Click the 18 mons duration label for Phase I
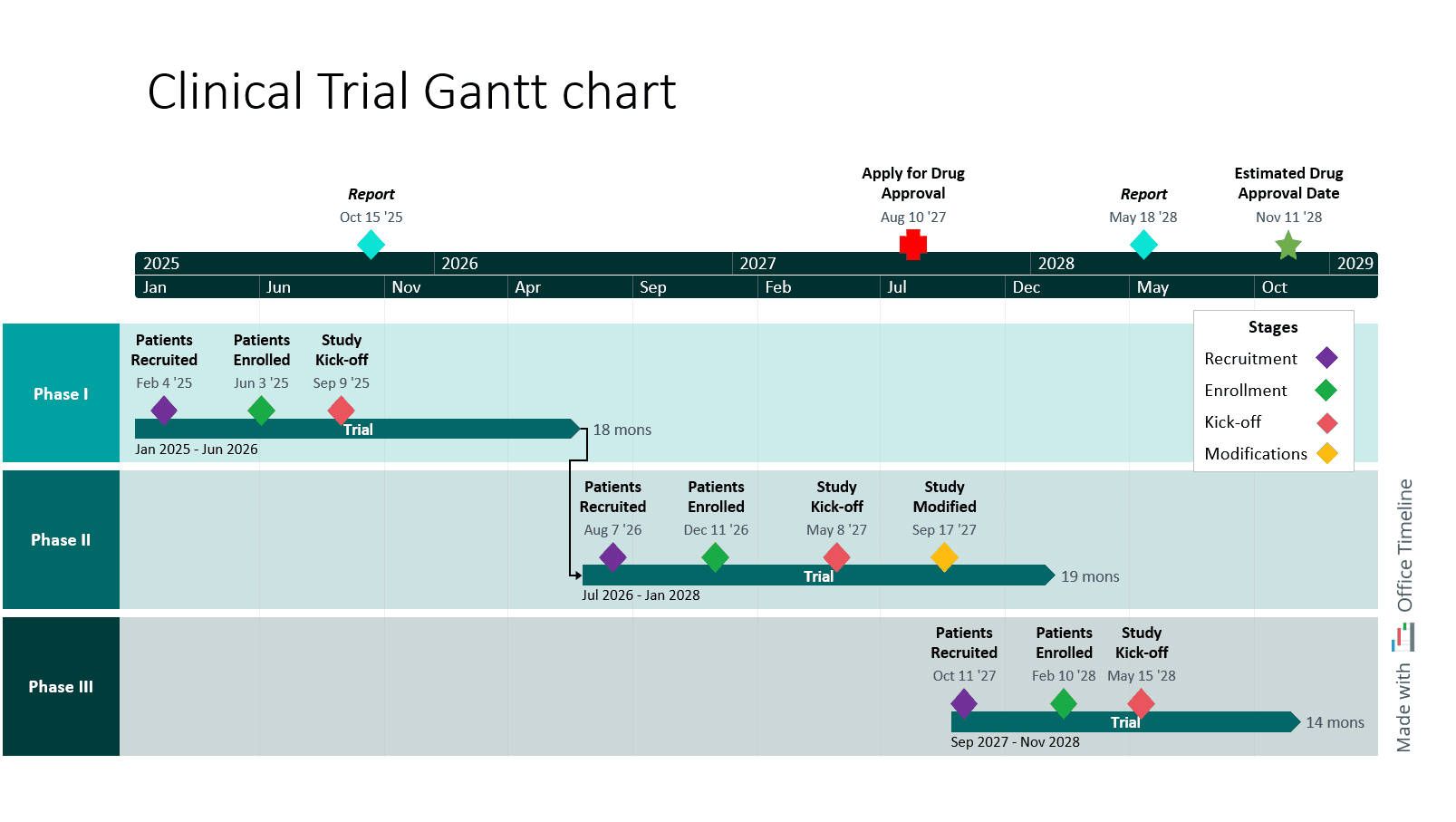 pyautogui.click(x=622, y=430)
